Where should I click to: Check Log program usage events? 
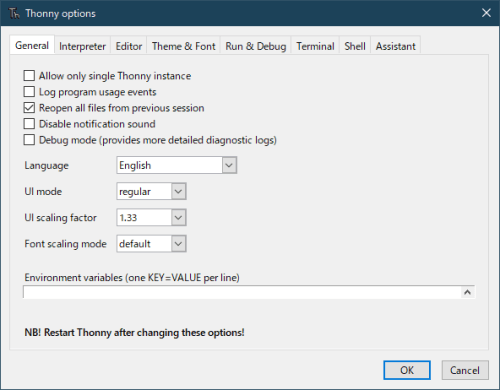(29, 92)
